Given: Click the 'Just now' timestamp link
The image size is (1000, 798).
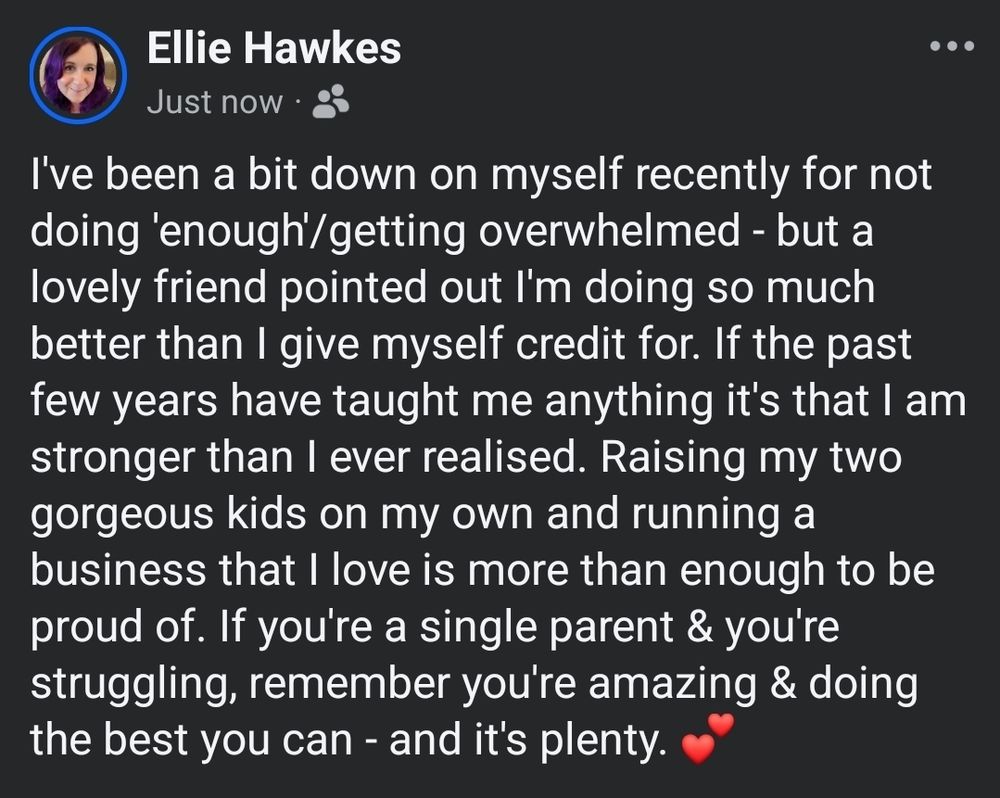Looking at the screenshot, I should 215,102.
